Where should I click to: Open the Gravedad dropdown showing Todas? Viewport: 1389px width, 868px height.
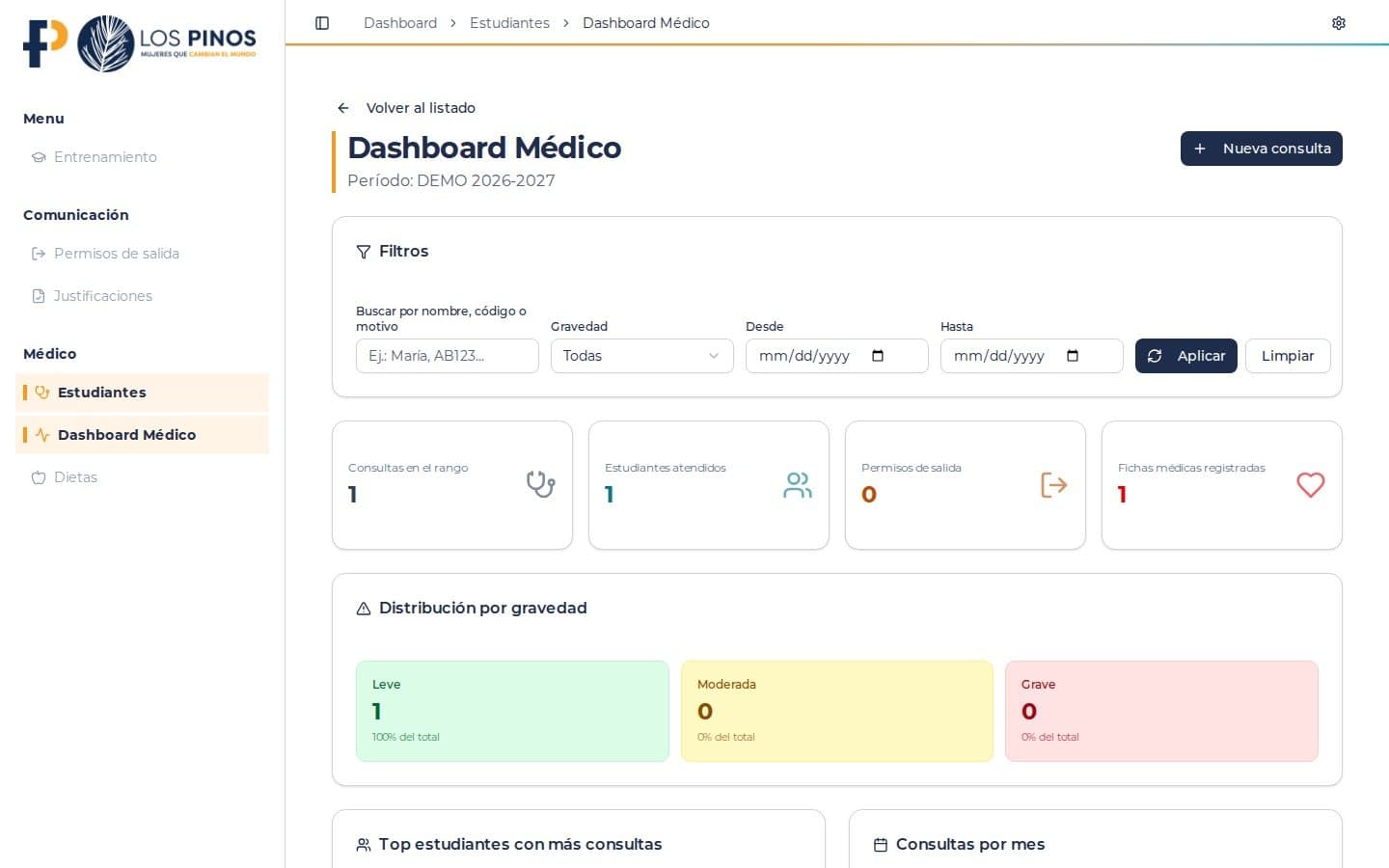point(642,356)
